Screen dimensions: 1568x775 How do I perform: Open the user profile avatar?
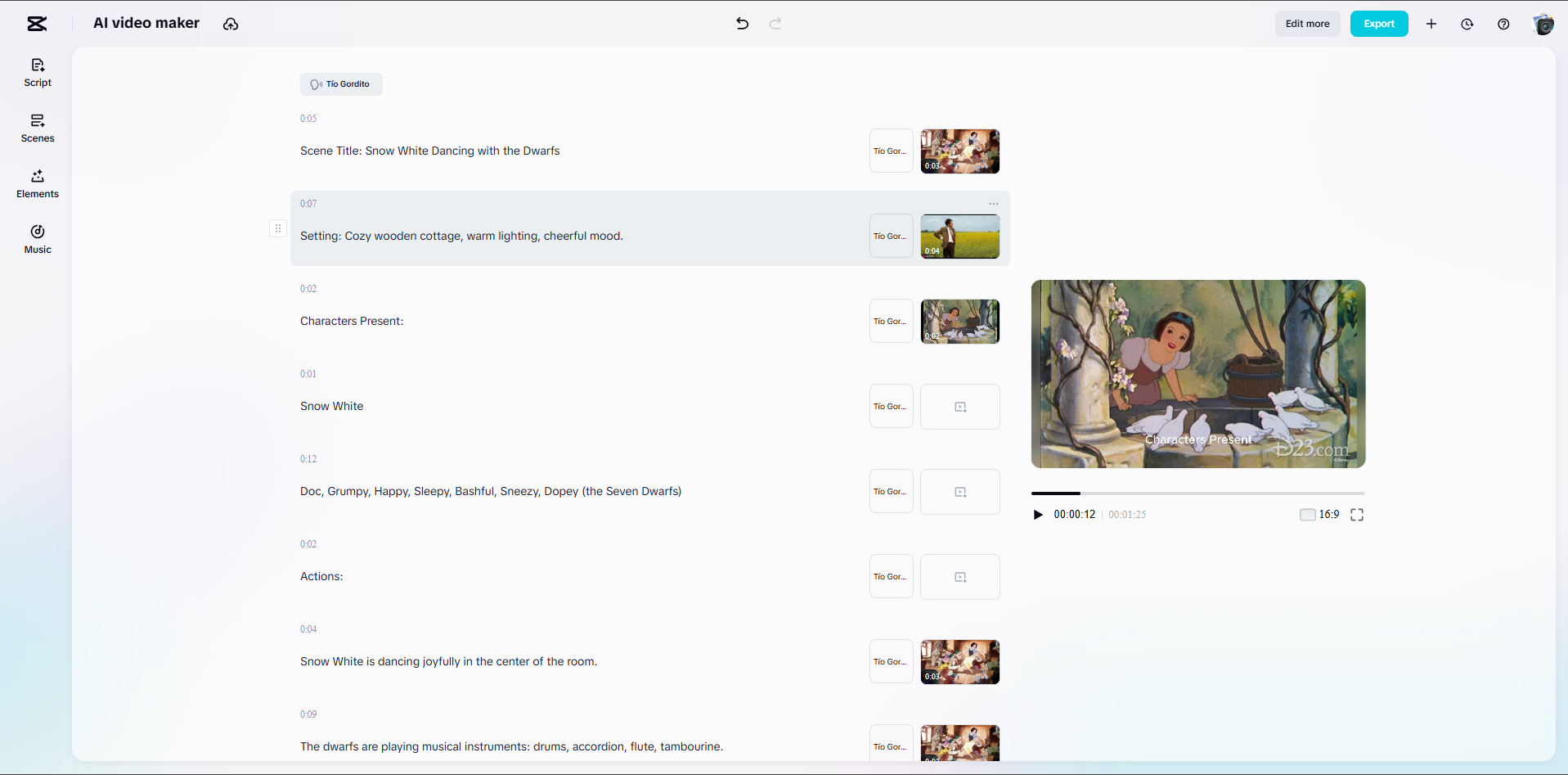click(x=1543, y=24)
